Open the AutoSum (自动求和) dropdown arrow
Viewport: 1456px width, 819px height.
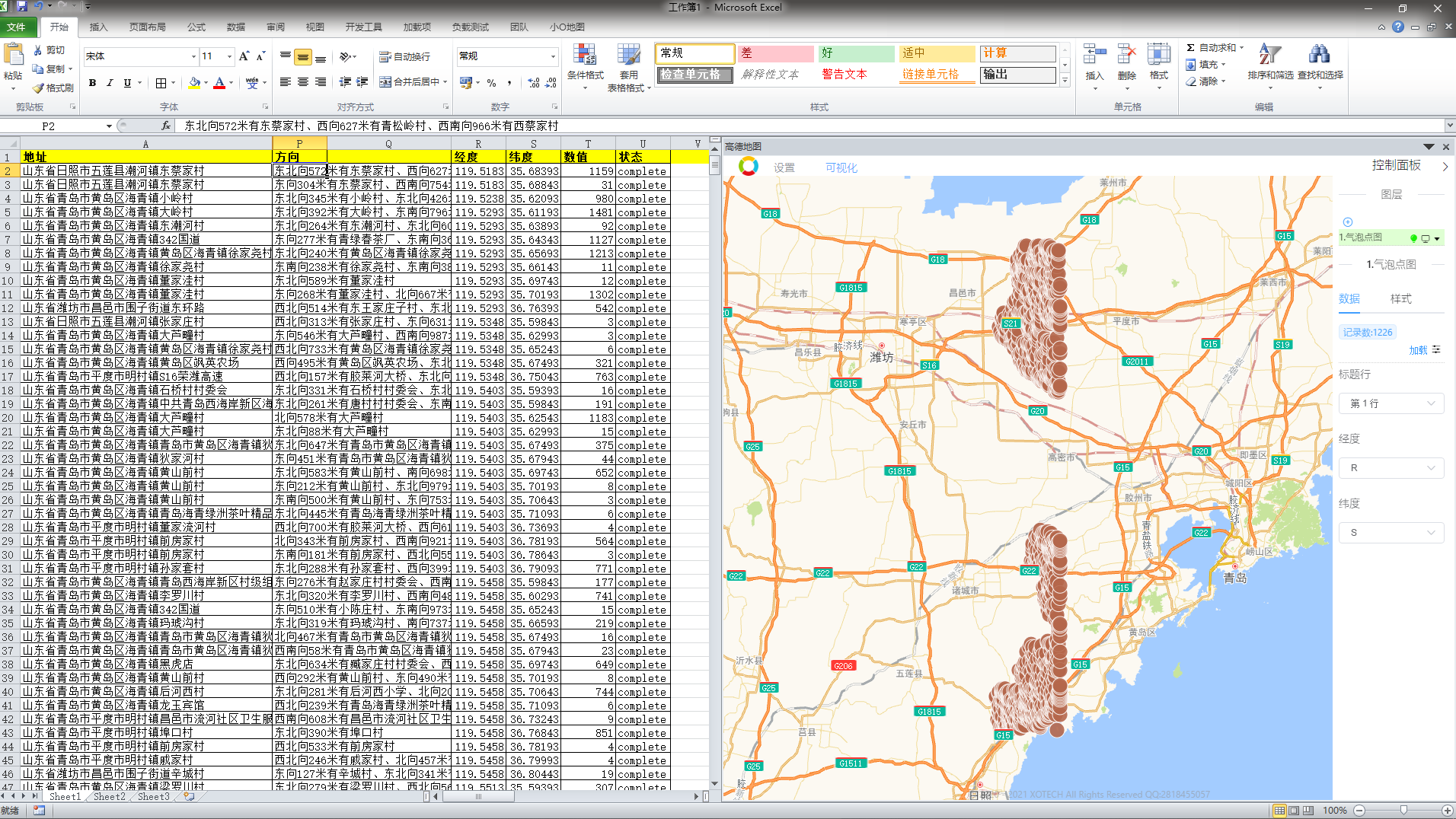point(1241,48)
